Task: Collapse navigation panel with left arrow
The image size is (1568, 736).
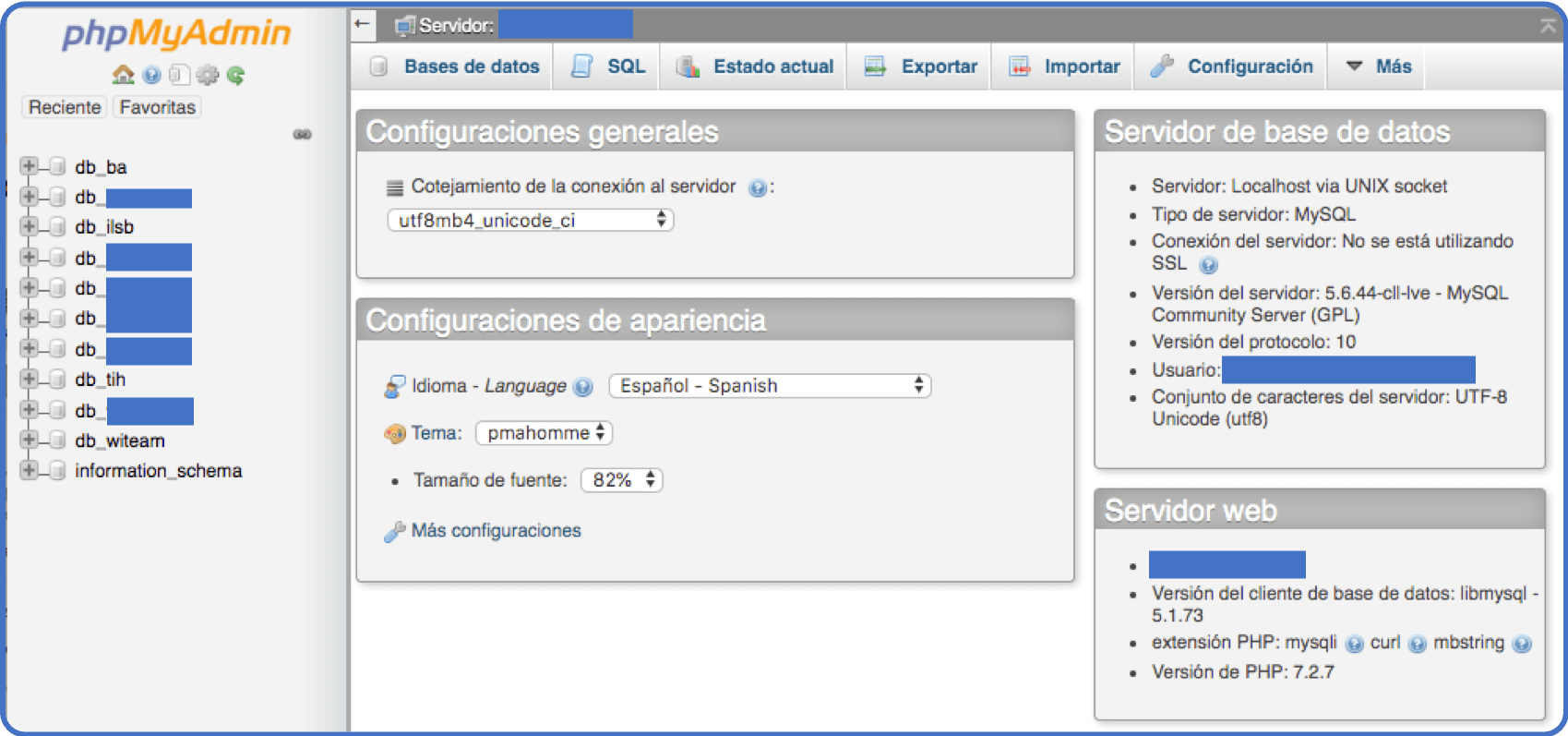Action: (363, 25)
